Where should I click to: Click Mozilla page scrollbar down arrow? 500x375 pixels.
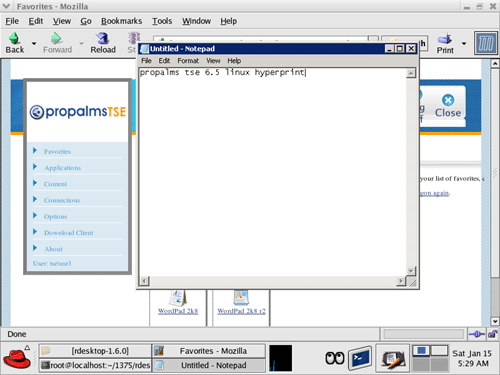[x=495, y=321]
